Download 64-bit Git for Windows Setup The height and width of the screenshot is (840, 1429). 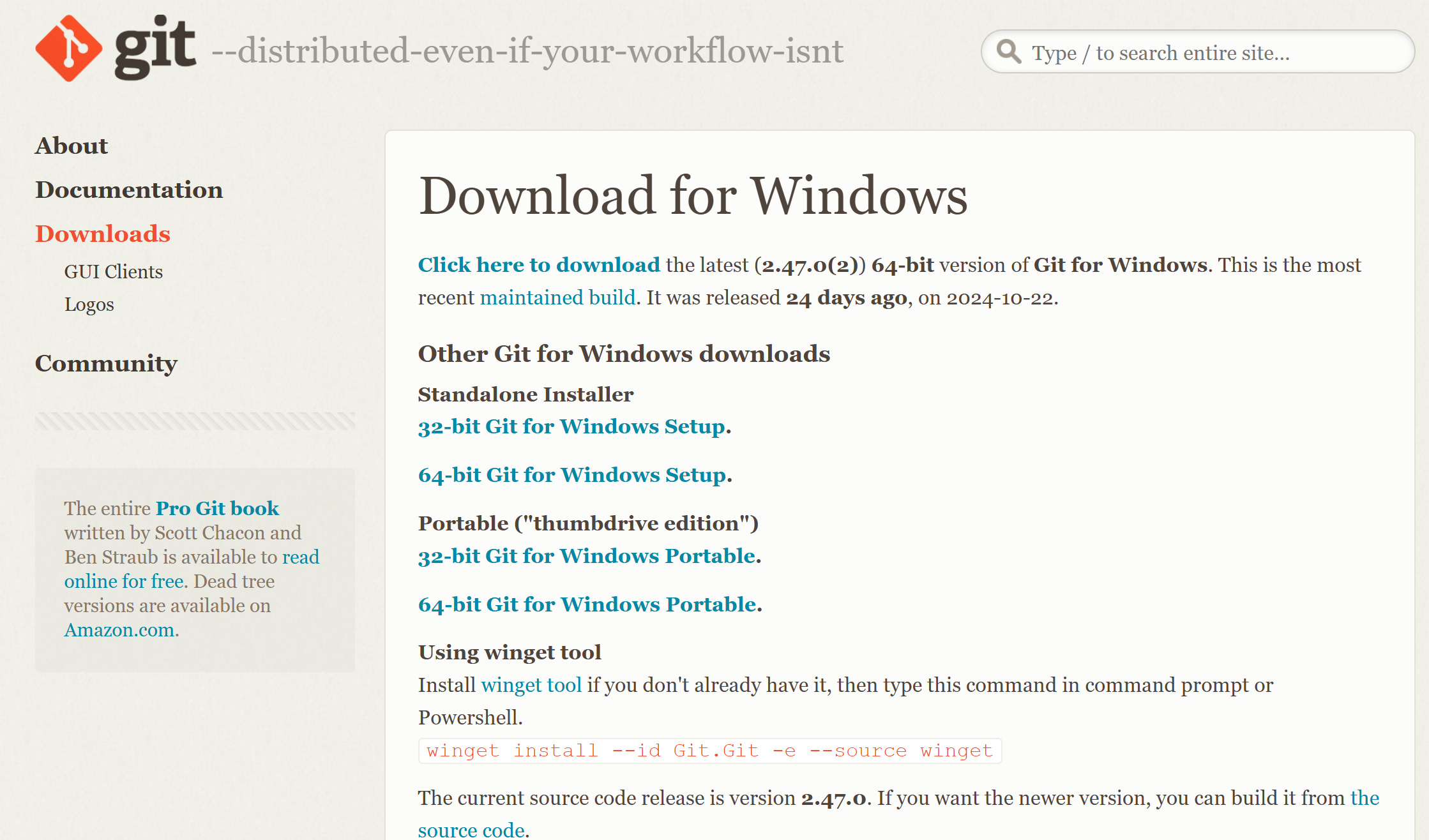click(x=573, y=475)
